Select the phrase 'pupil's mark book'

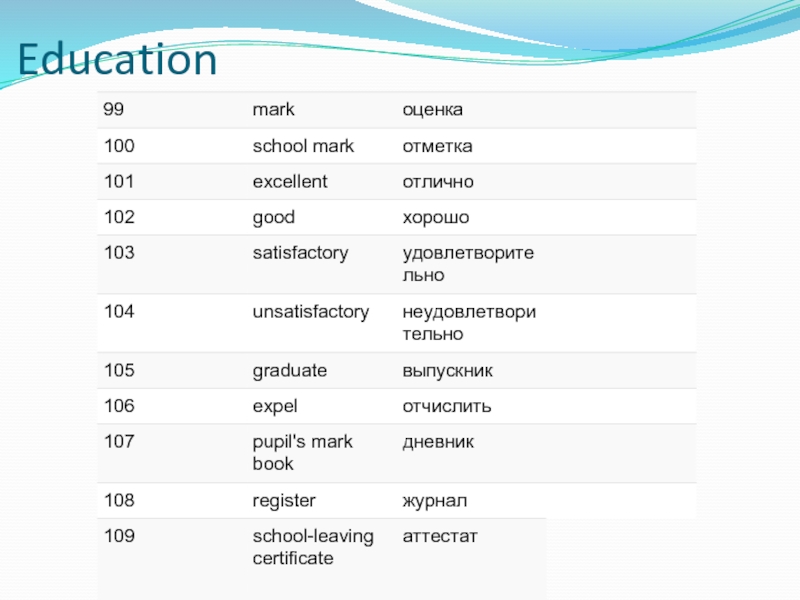pos(303,453)
